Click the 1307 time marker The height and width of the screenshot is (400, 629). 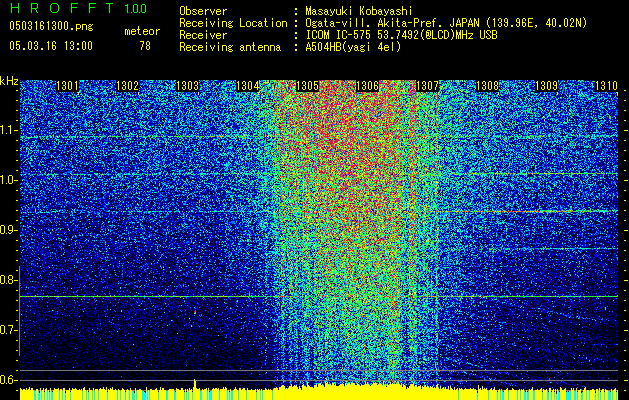pos(427,86)
